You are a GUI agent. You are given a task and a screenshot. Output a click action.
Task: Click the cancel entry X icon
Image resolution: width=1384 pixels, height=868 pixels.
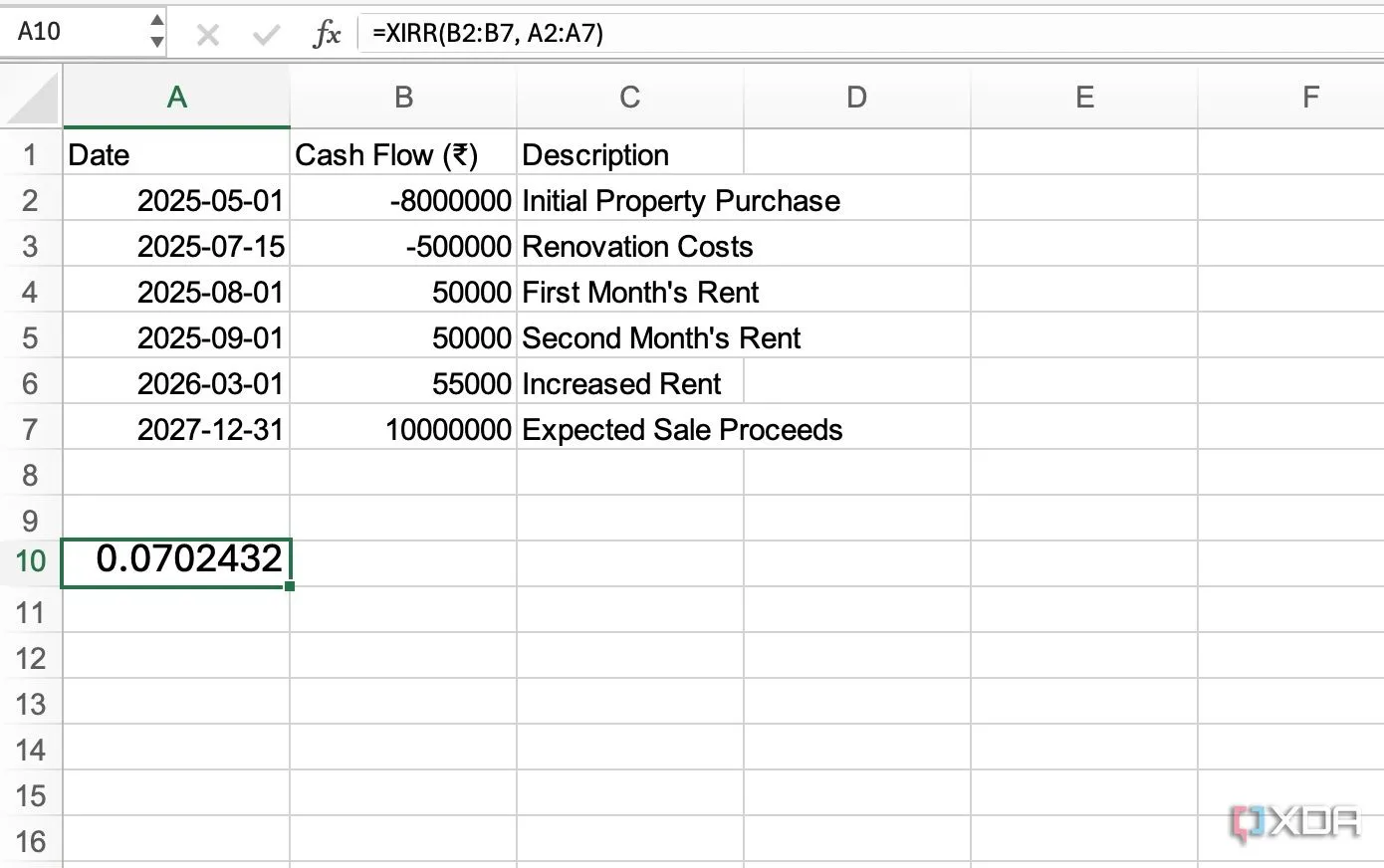point(207,36)
